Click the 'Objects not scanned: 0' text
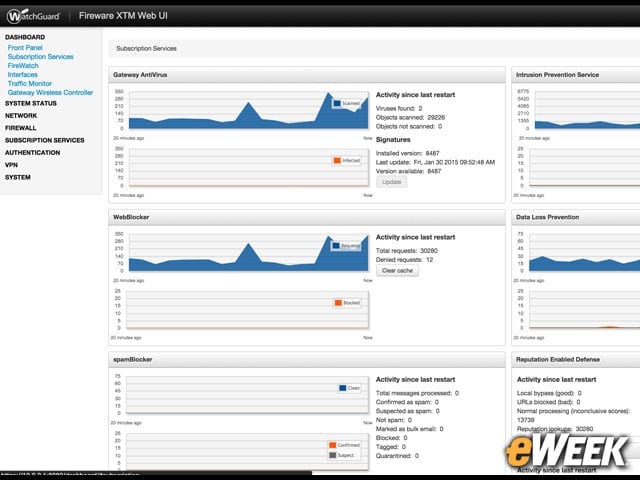The height and width of the screenshot is (480, 640). 409,127
